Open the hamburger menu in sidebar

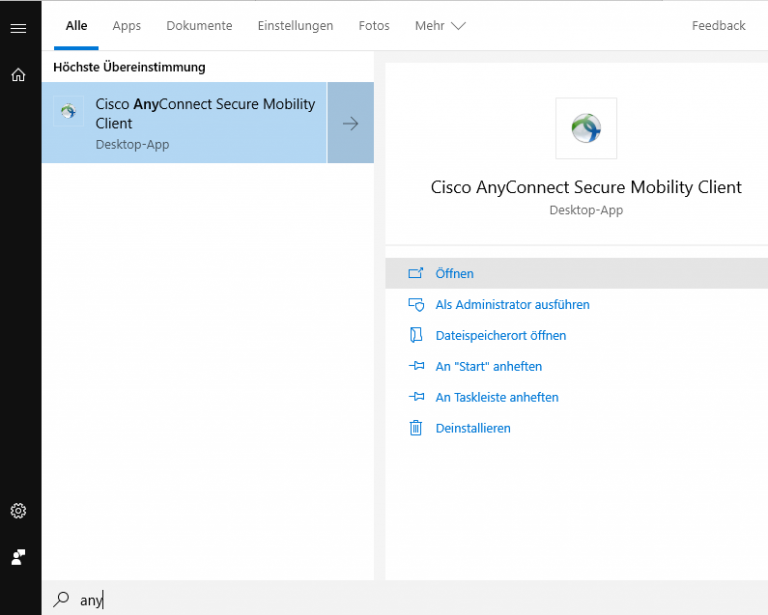(x=18, y=28)
